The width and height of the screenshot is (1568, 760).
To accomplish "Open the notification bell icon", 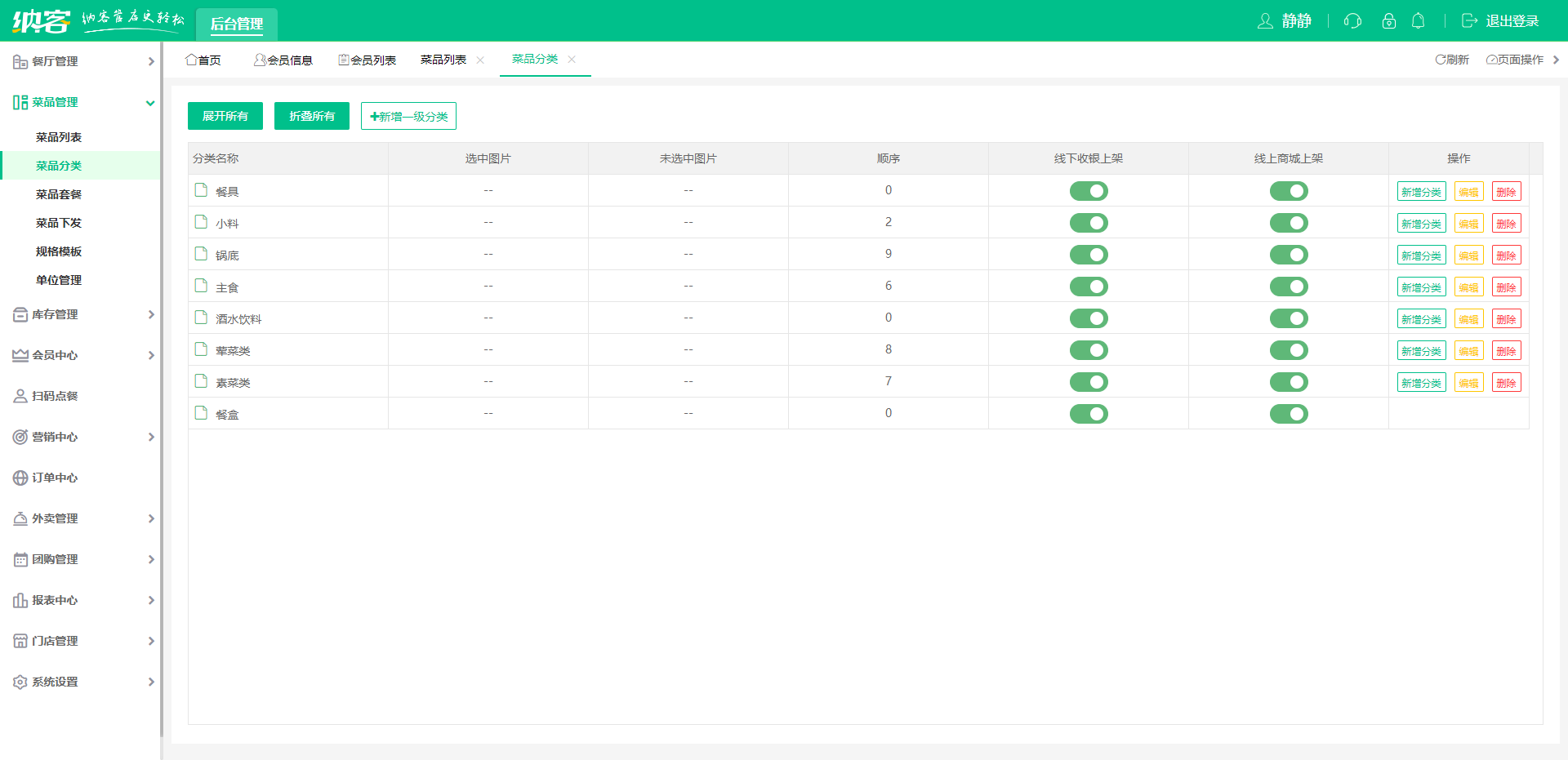I will point(1419,21).
